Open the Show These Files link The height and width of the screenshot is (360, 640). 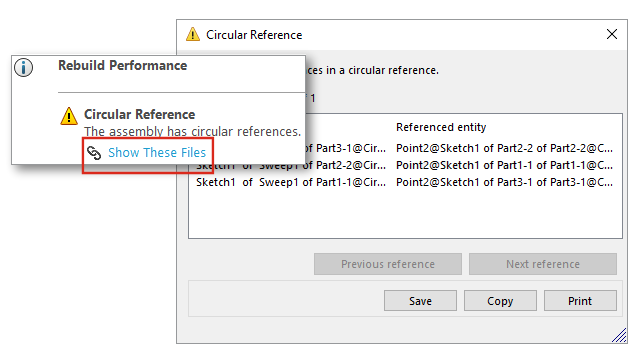coord(157,153)
